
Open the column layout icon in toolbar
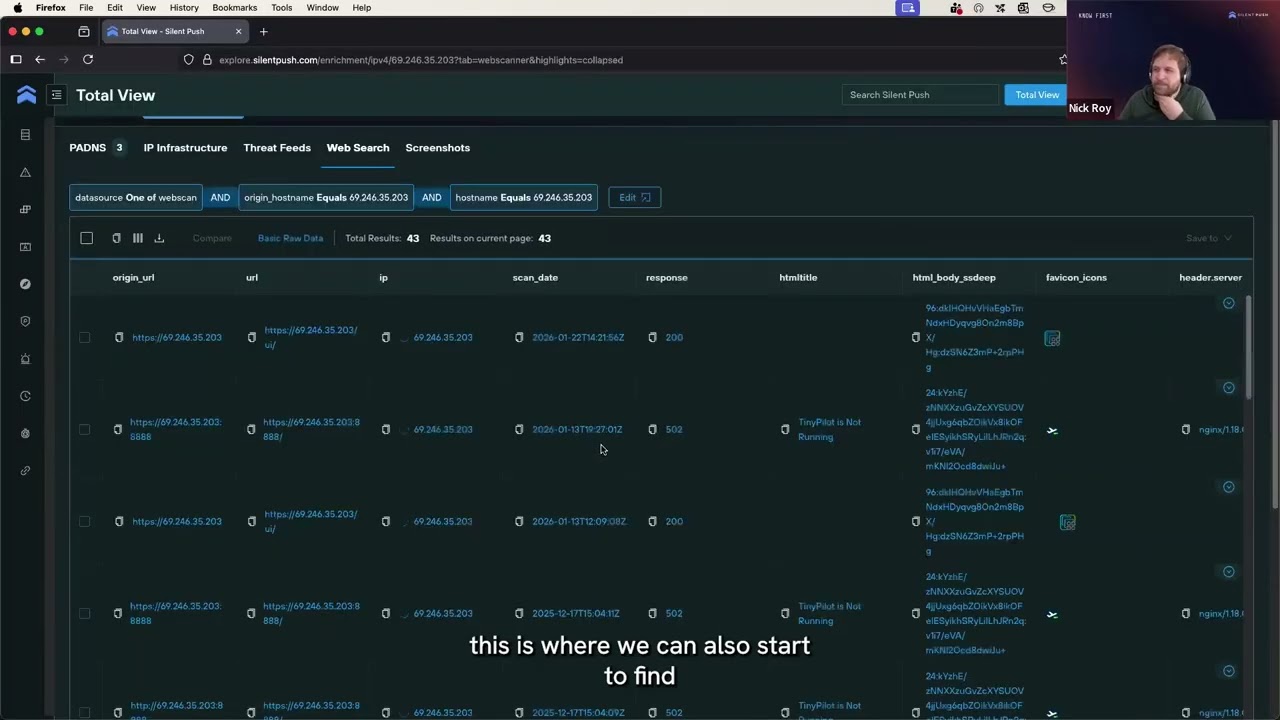click(138, 238)
